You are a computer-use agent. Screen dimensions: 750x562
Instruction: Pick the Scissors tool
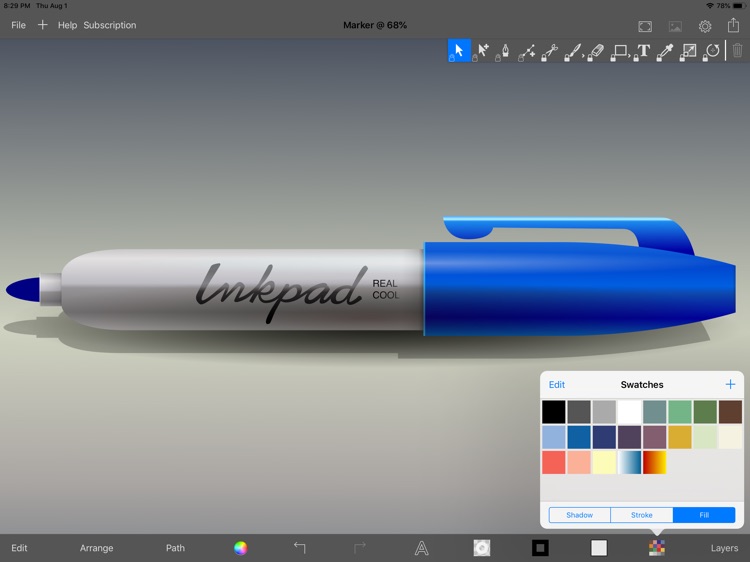pos(550,50)
